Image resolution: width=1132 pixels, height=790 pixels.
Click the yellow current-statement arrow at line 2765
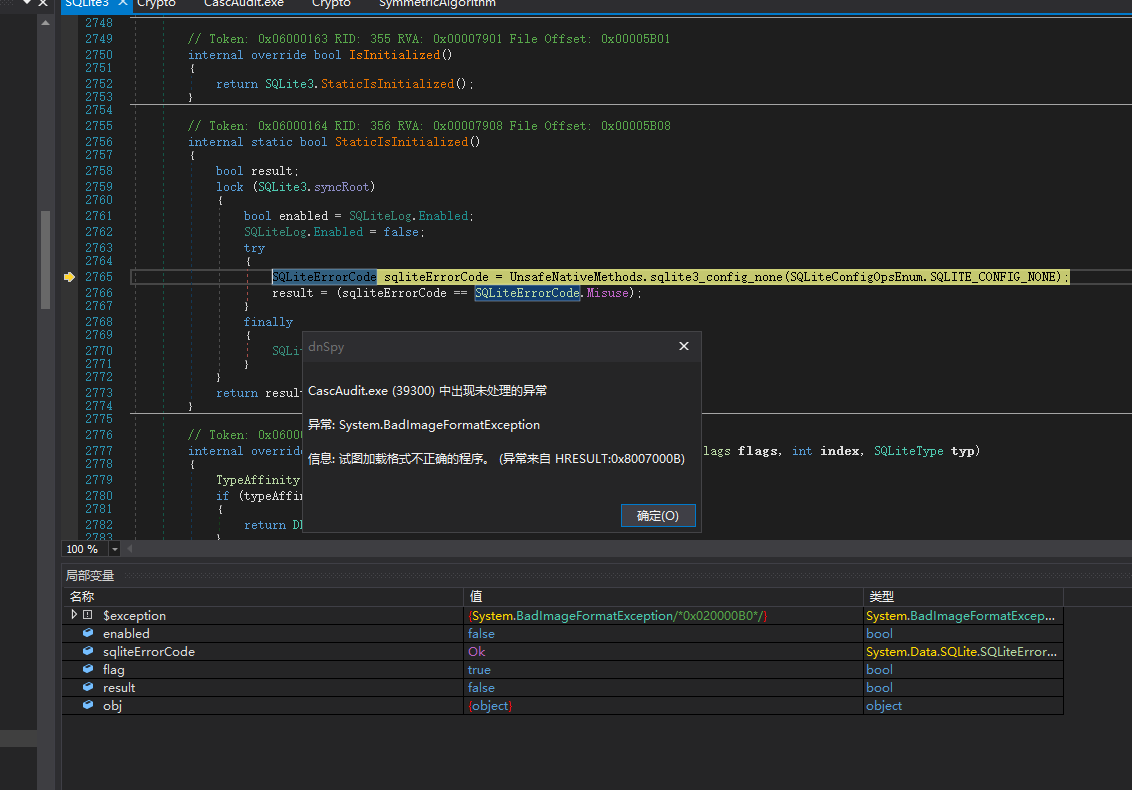(x=69, y=277)
